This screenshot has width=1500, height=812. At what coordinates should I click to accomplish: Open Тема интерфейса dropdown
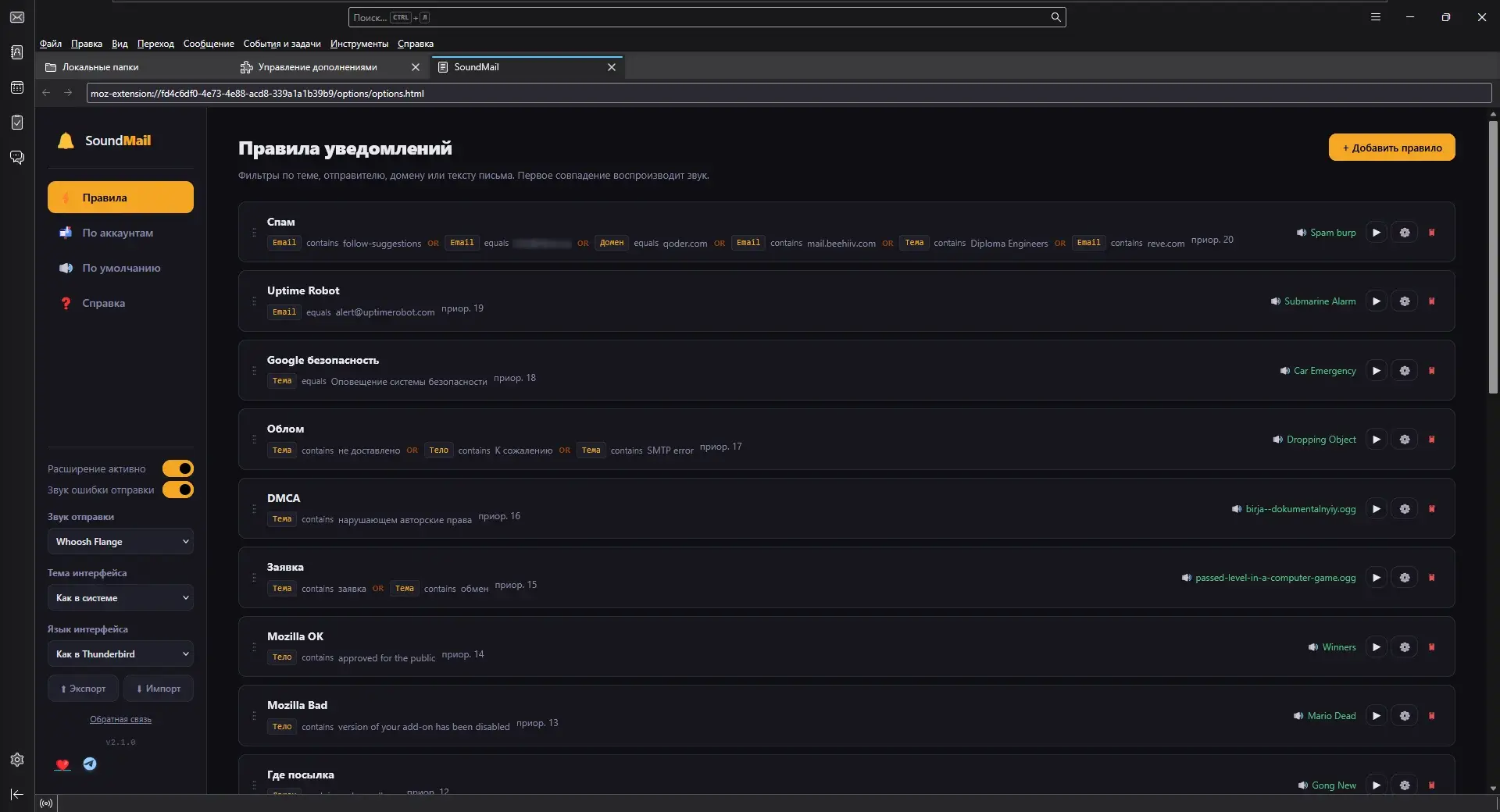(120, 598)
